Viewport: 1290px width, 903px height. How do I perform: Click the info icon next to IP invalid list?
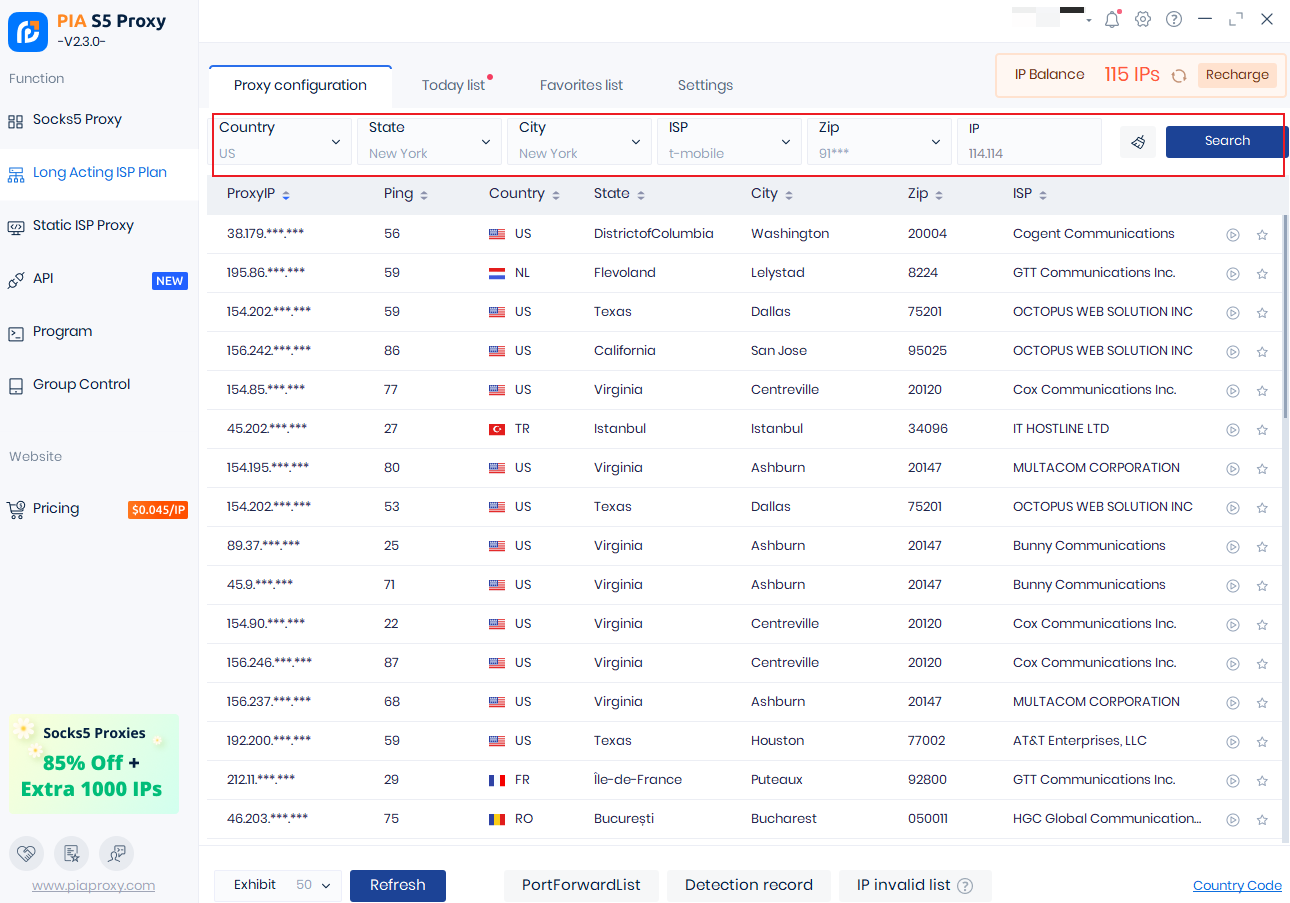tap(965, 886)
